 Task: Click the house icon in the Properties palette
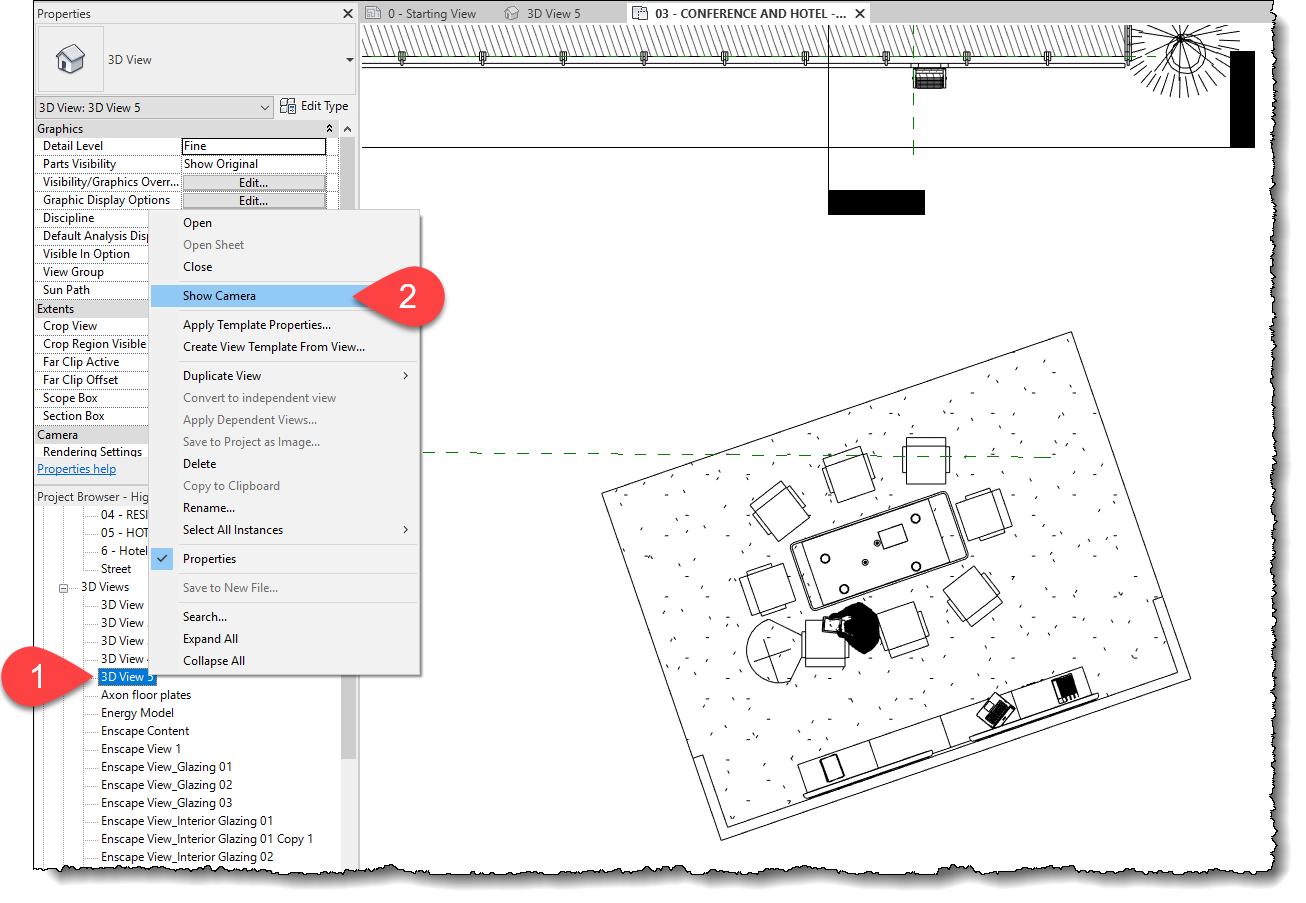click(x=68, y=60)
